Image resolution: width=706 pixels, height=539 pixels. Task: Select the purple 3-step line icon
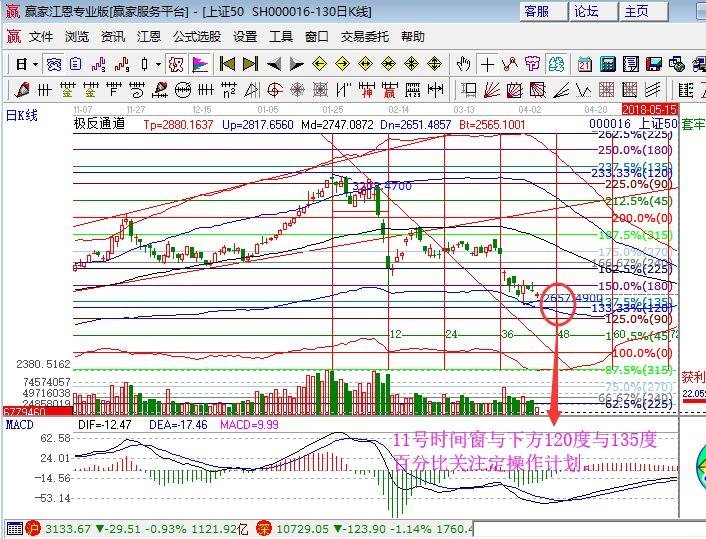click(99, 65)
